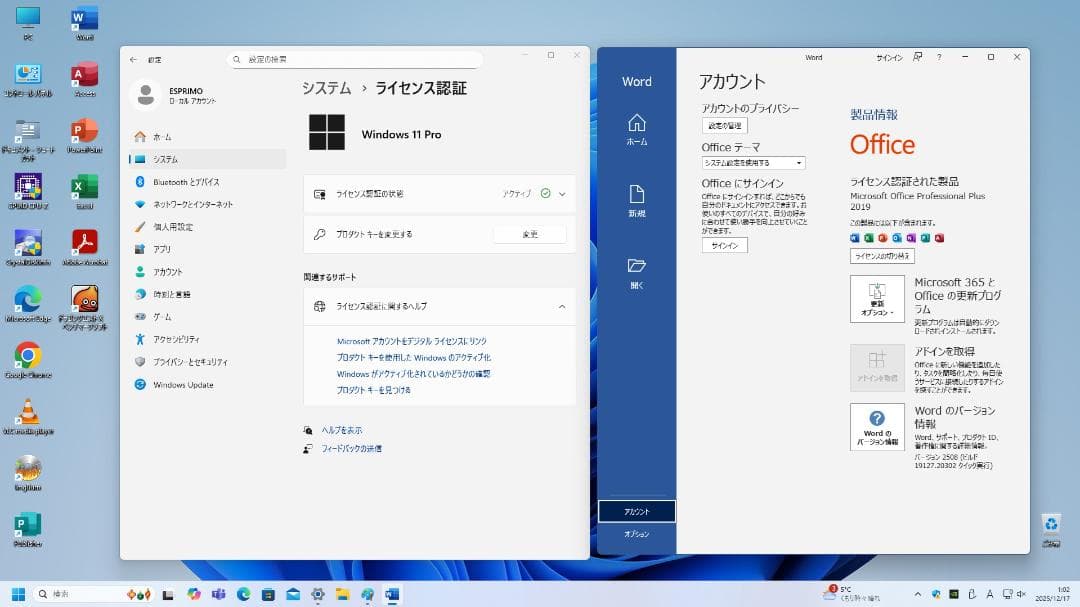Image resolution: width=1080 pixels, height=607 pixels.
Task: Click the PowerPoint icon in the product list
Action: (x=882, y=238)
